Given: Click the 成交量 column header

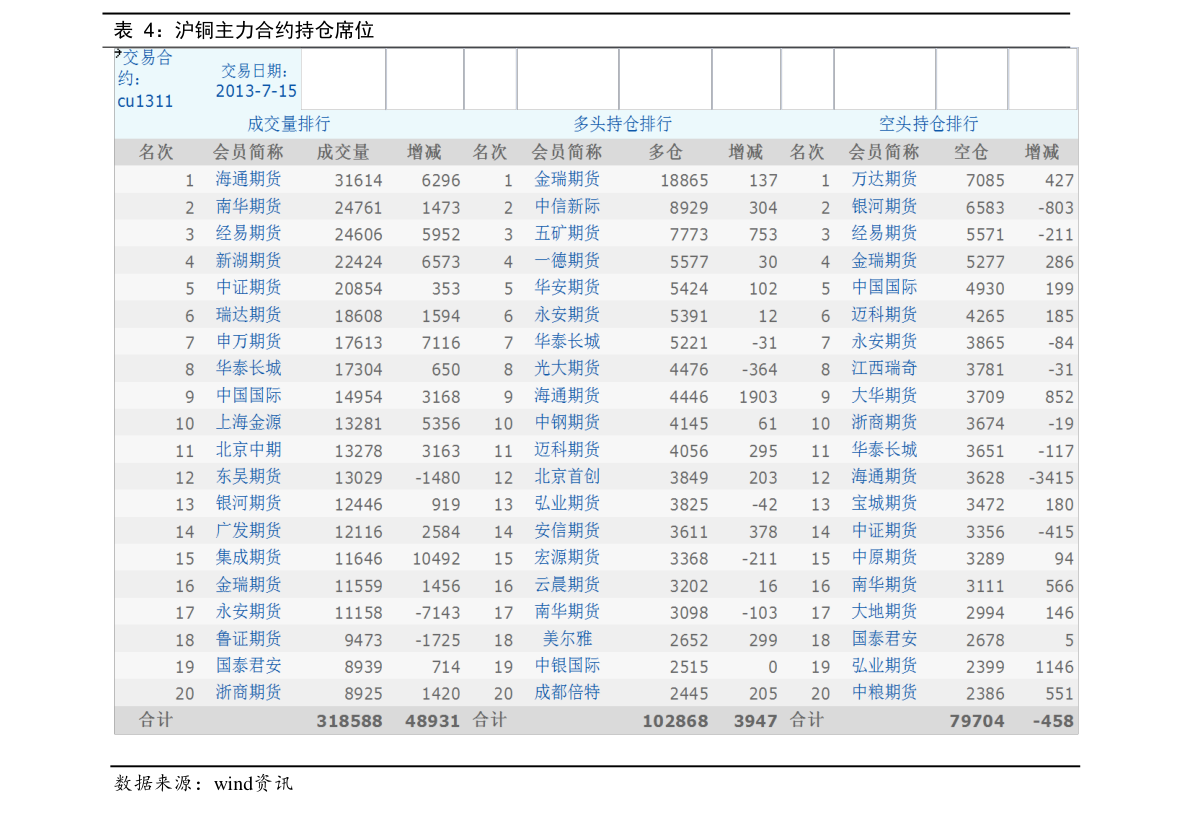Looking at the screenshot, I should click(x=343, y=152).
